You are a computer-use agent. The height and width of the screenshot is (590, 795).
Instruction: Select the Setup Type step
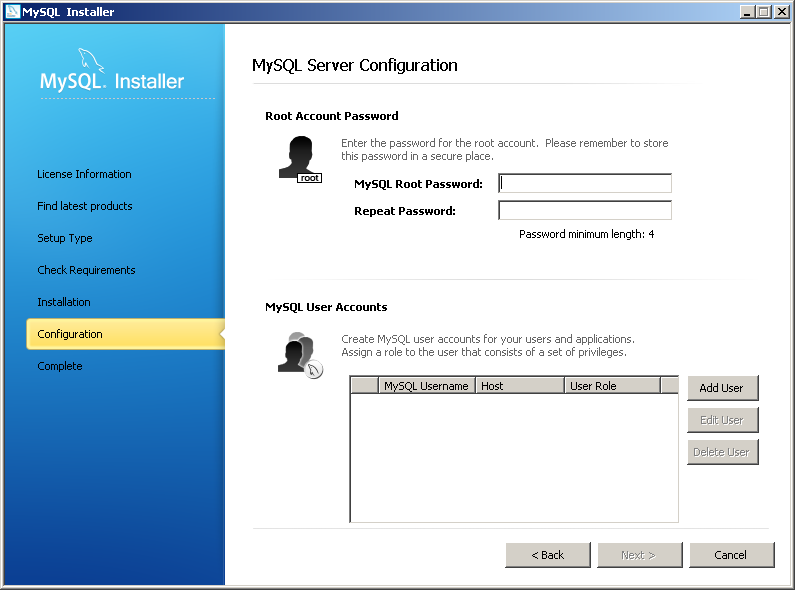[x=65, y=238]
